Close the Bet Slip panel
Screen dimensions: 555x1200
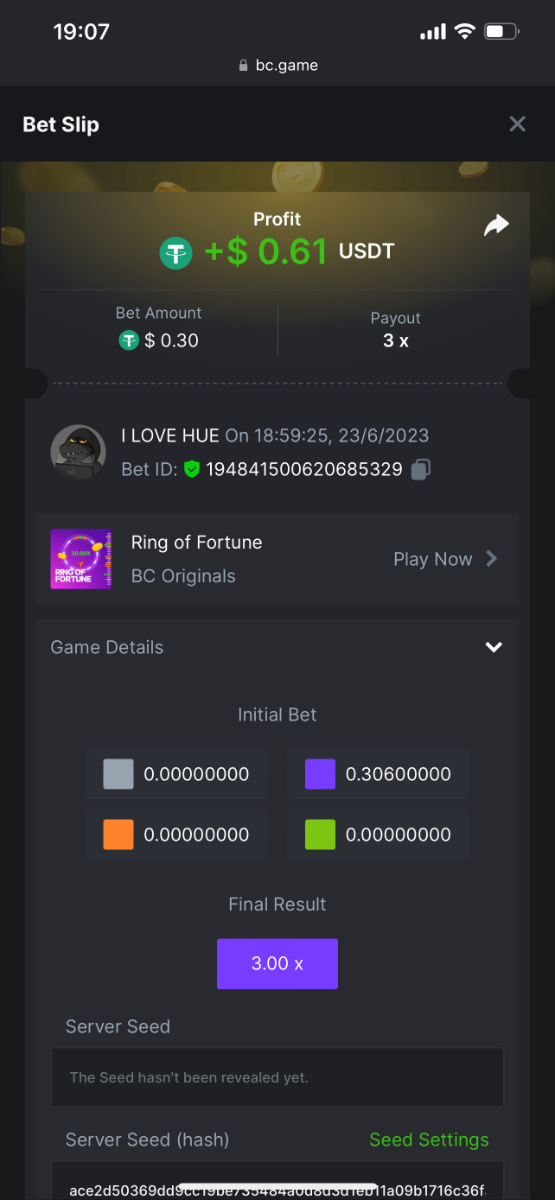[517, 124]
